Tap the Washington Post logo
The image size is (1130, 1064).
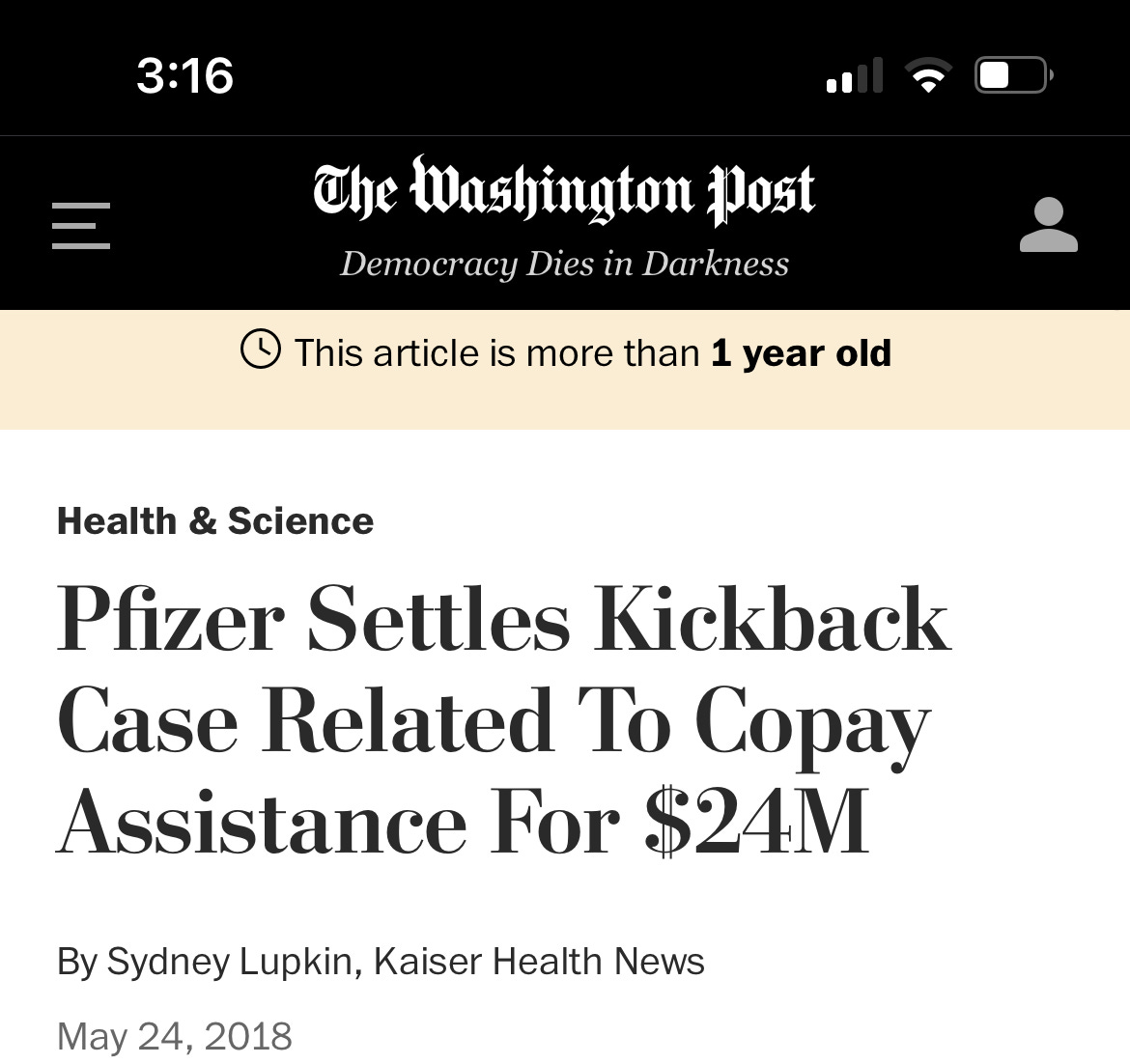(564, 190)
